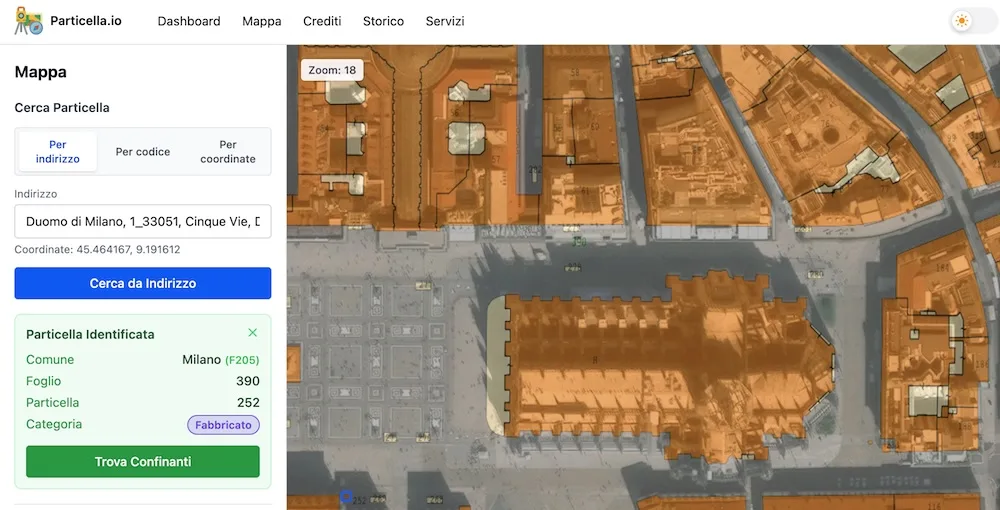1000x510 pixels.
Task: Click the Particella.io logo icon
Action: point(29,21)
